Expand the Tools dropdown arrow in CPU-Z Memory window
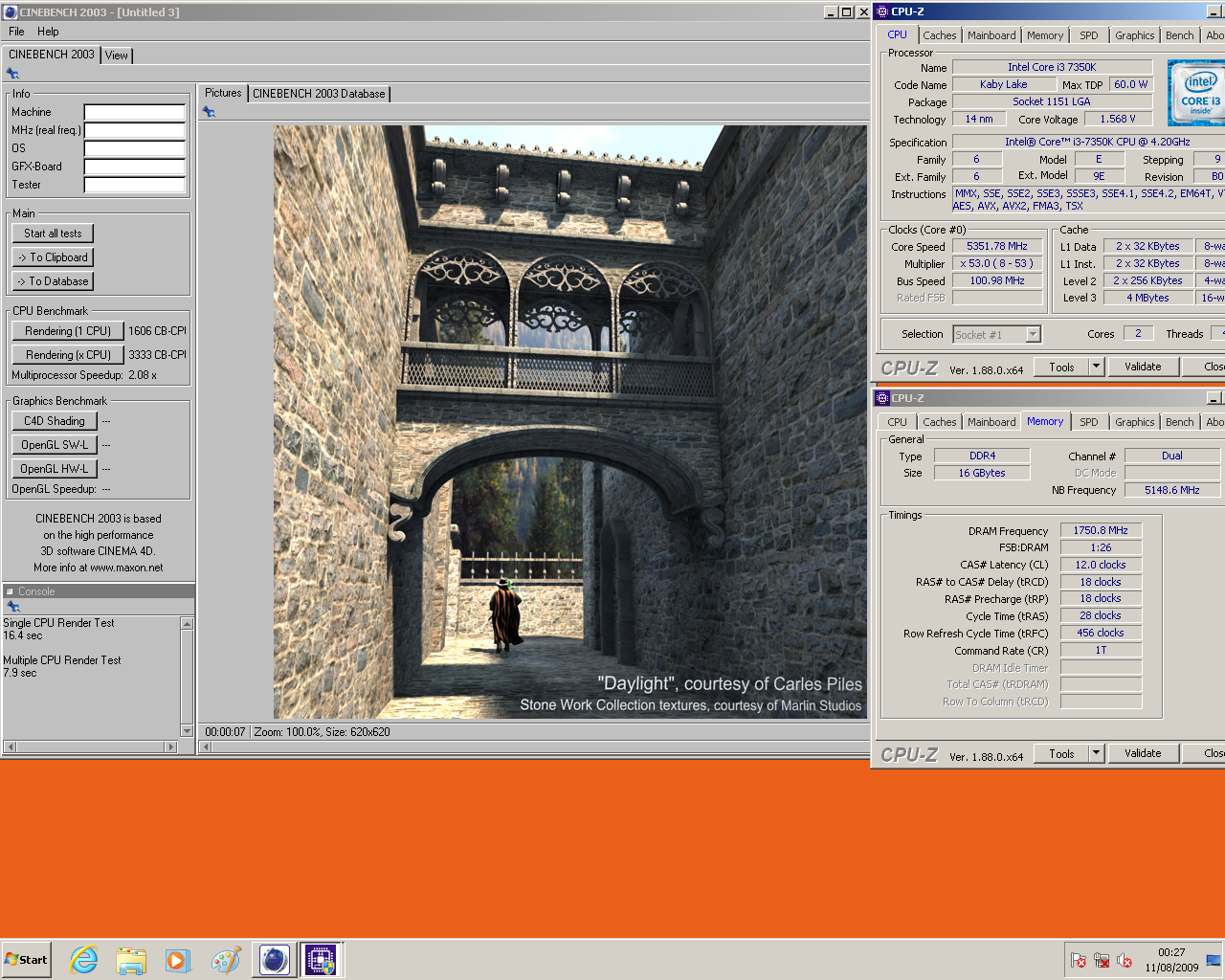This screenshot has height=980, width=1225. [x=1097, y=753]
